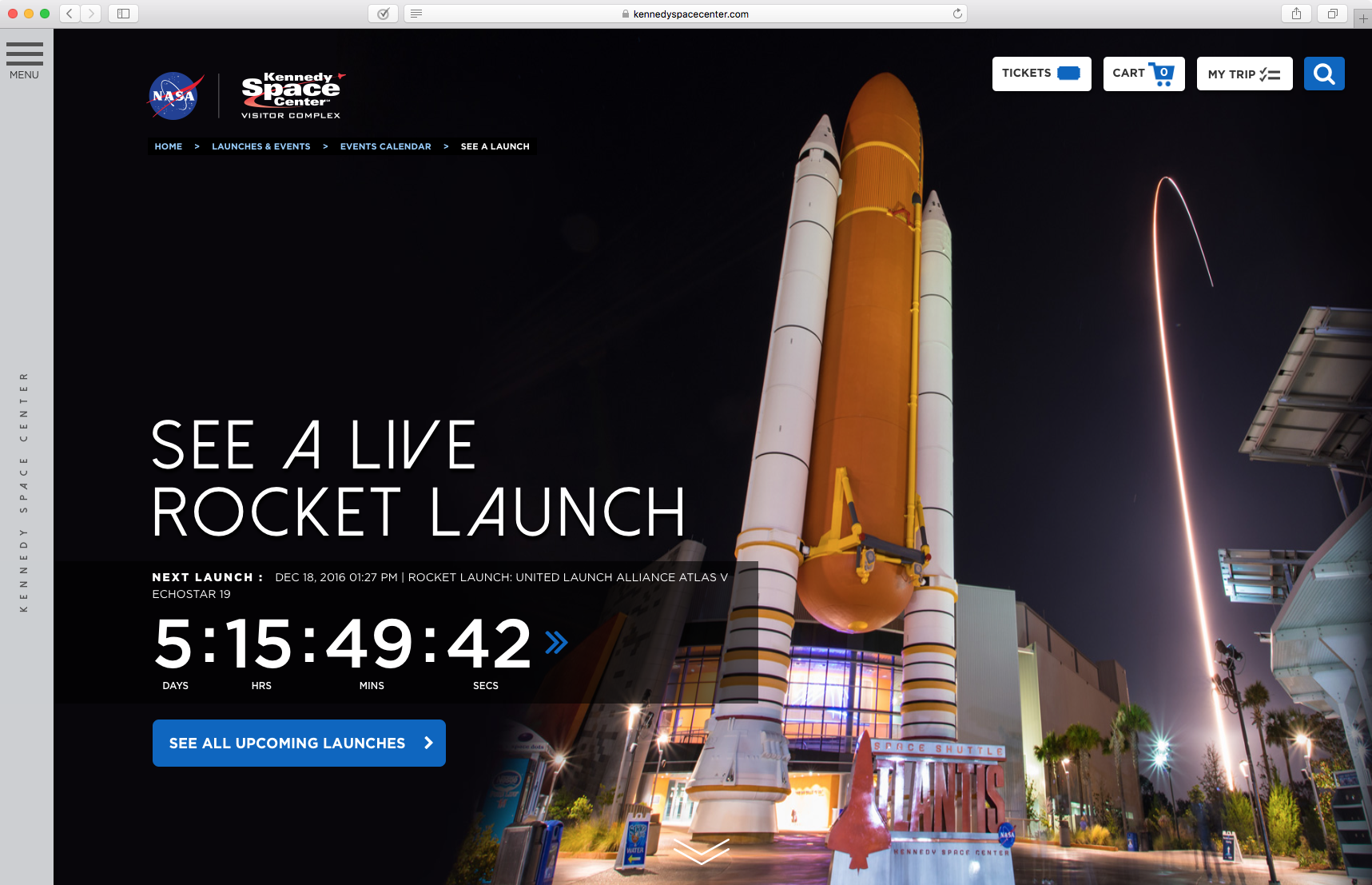1372x885 pixels.
Task: Go back with Safari back arrow
Action: coord(70,14)
